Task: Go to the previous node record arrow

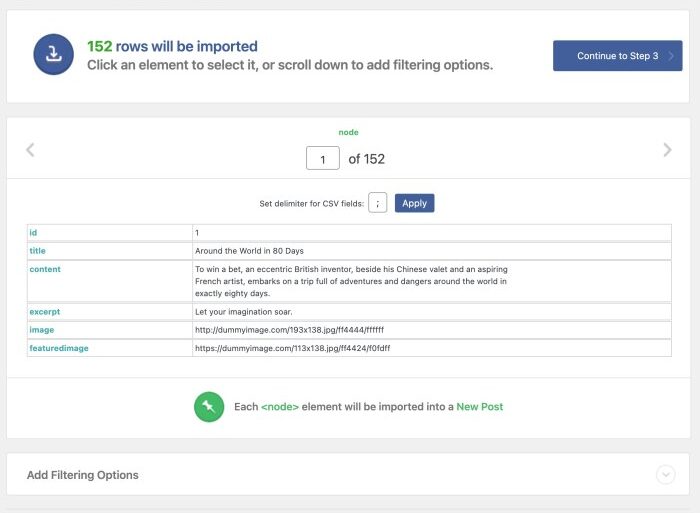Action: (30, 150)
